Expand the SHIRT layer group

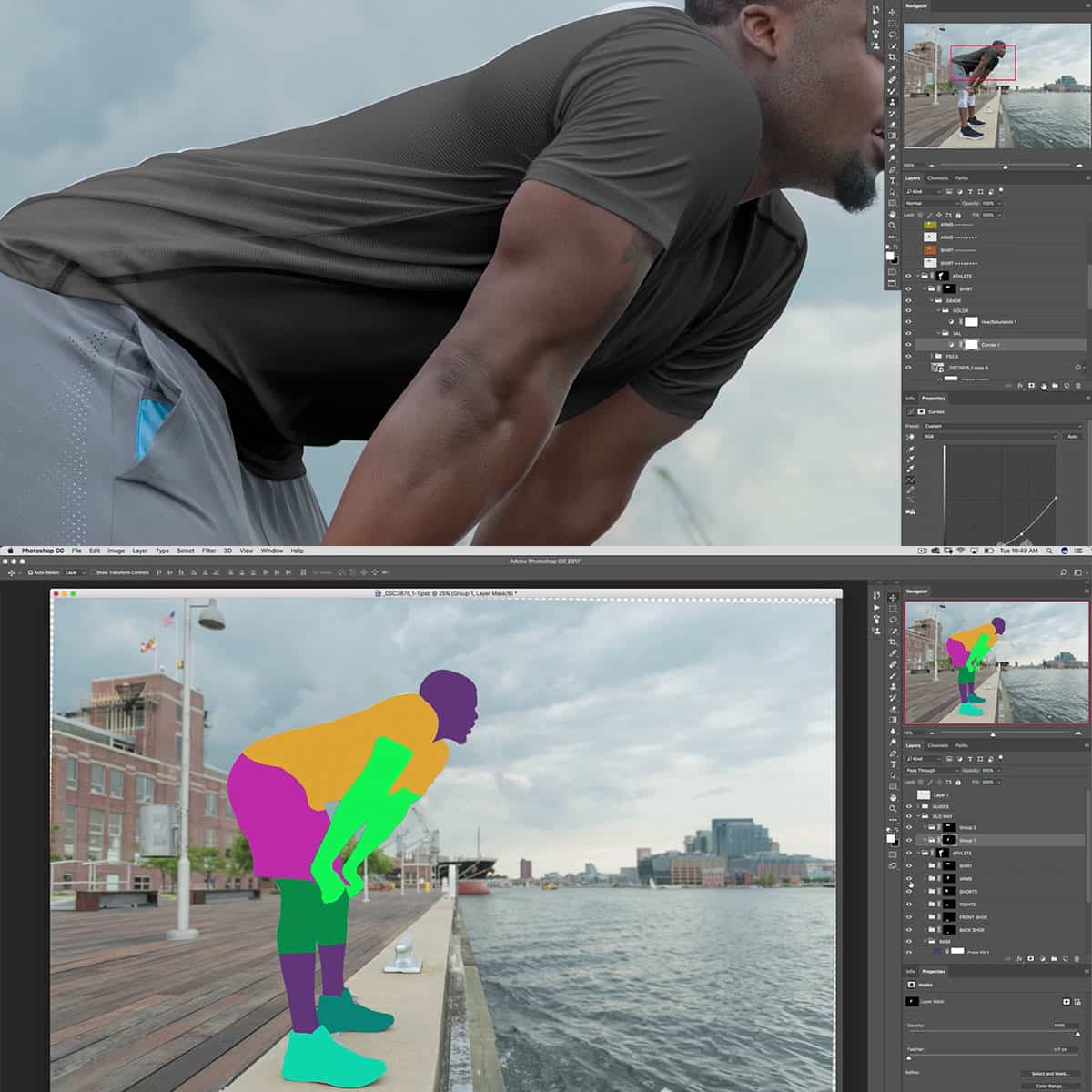[925, 865]
